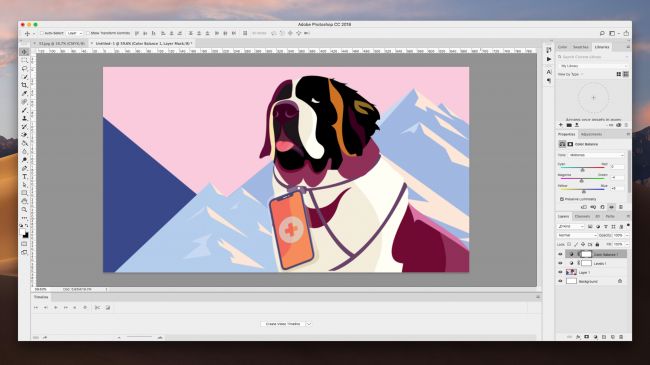The image size is (650, 365).
Task: Click the foreground/background color swatches
Action: pos(24,234)
